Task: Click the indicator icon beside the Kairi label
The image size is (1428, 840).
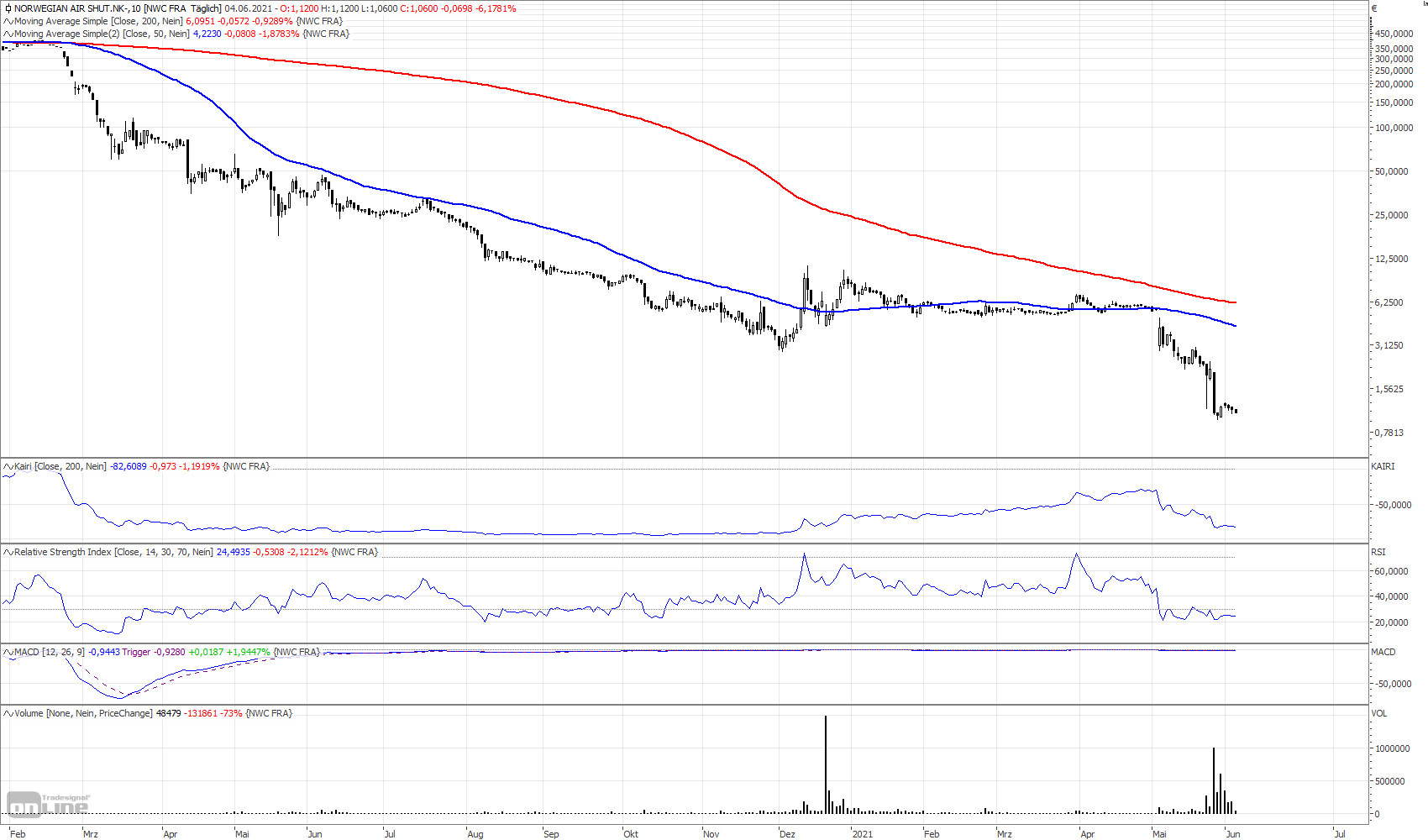Action: (x=8, y=466)
